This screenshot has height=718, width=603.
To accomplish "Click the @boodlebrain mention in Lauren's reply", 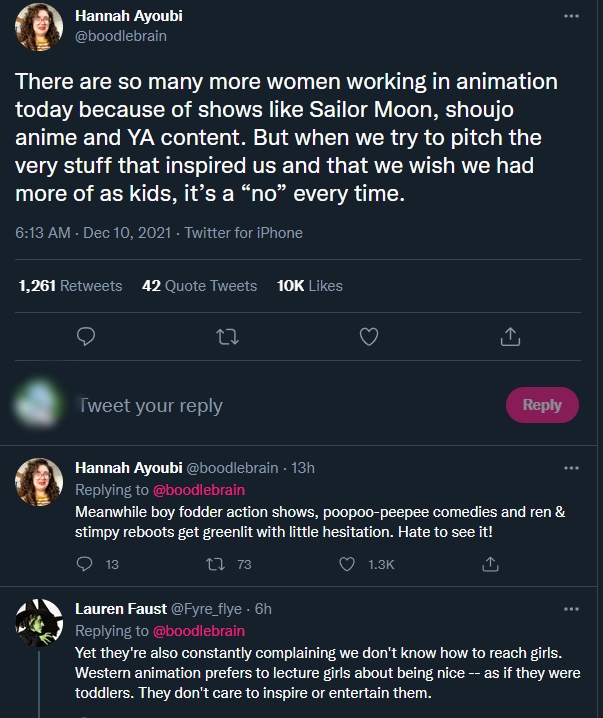I will 198,631.
